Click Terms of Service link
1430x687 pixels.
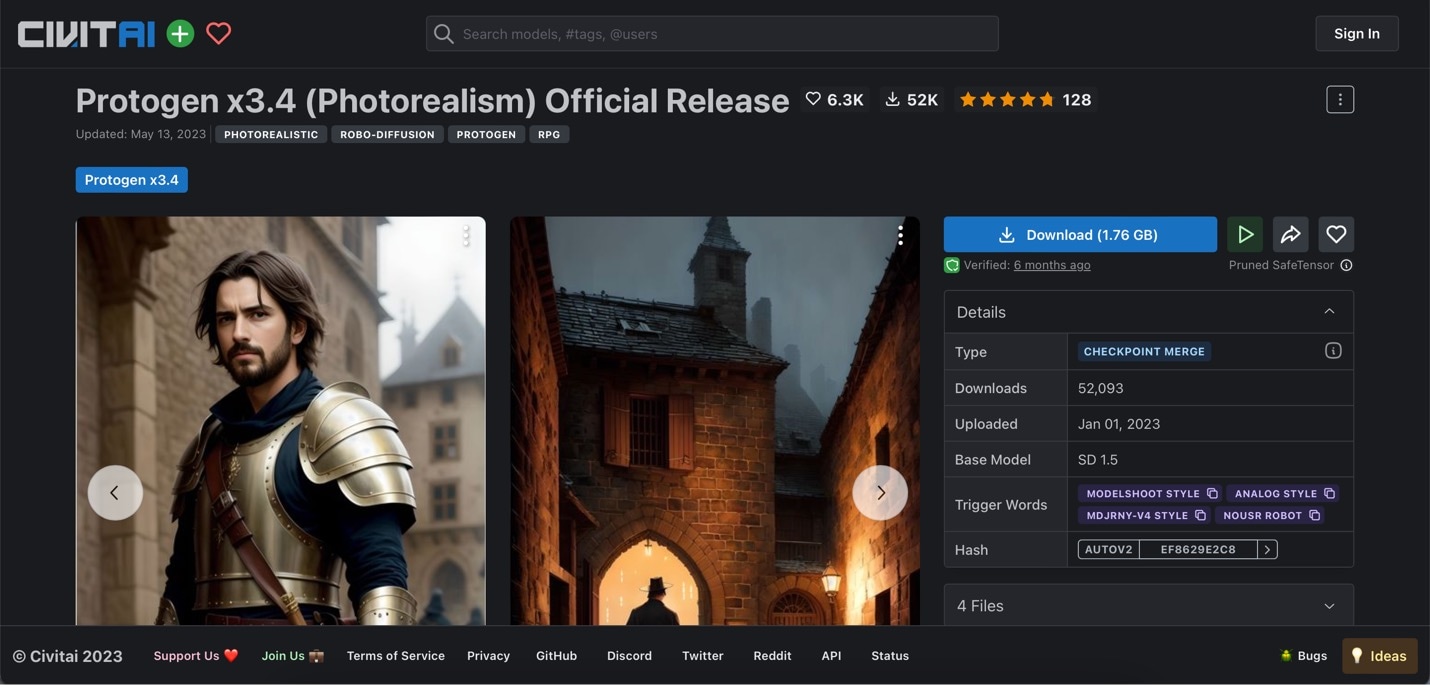pyautogui.click(x=396, y=656)
